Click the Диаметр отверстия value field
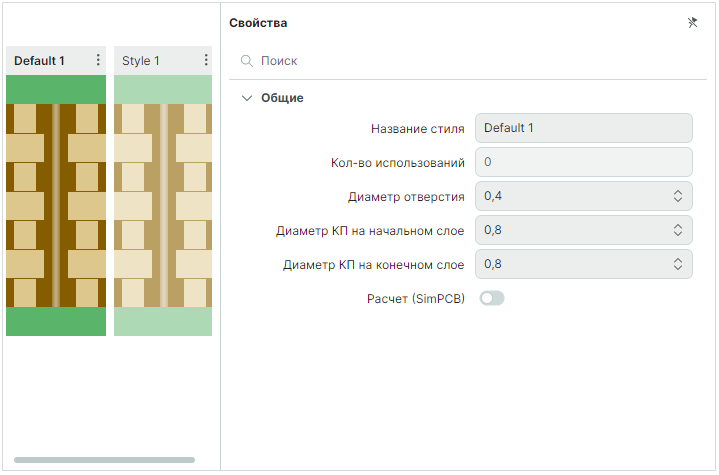Image resolution: width=719 pixels, height=475 pixels. (x=570, y=196)
